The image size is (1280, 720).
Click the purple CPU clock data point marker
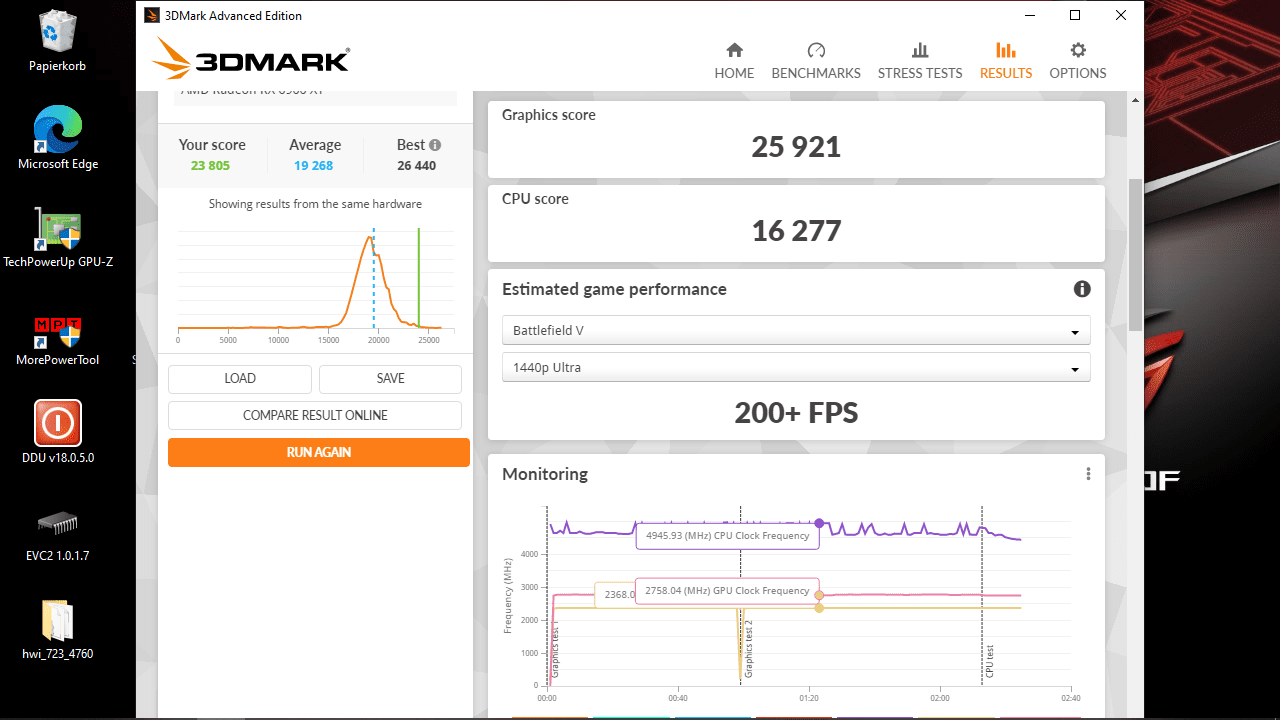tap(819, 523)
